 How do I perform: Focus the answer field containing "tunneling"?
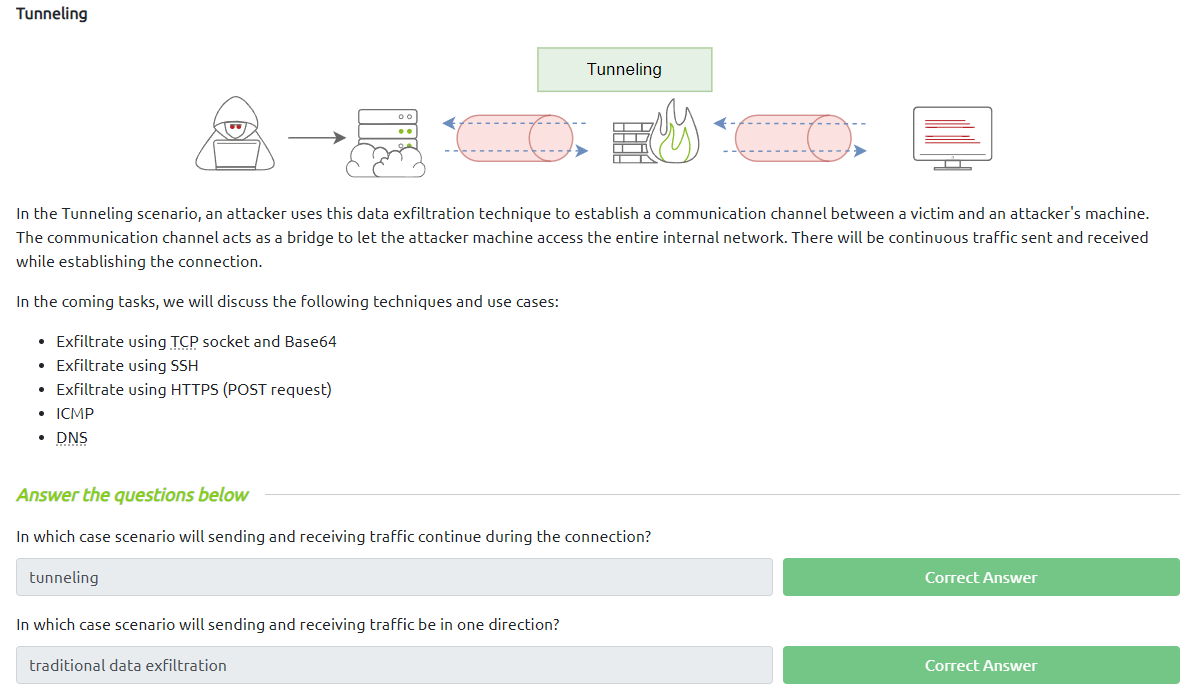tap(394, 577)
